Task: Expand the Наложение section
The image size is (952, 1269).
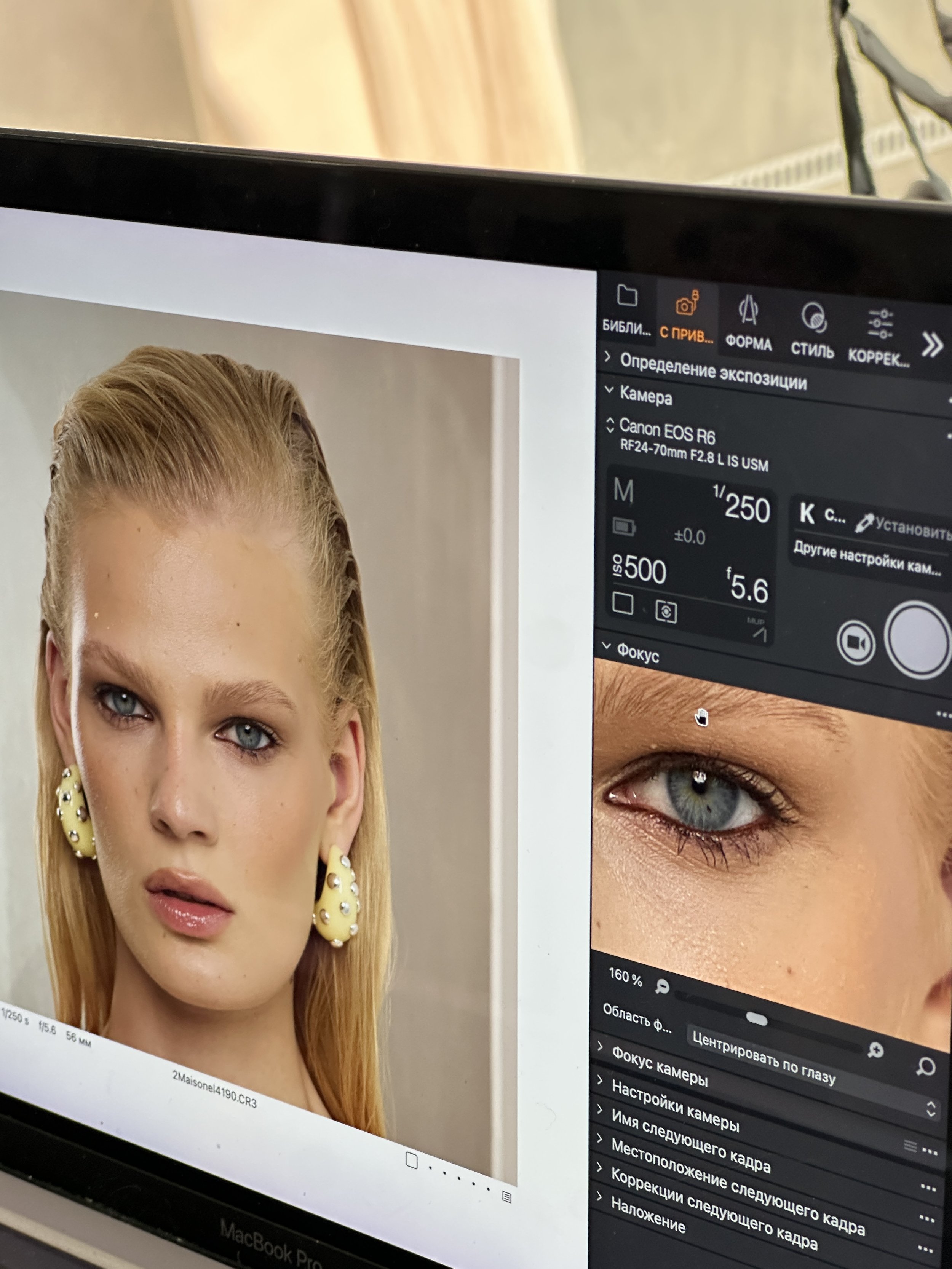Action: (x=600, y=1196)
